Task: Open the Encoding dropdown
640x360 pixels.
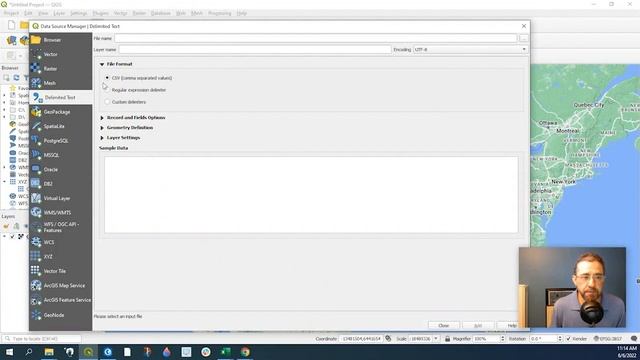Action: pyautogui.click(x=470, y=49)
